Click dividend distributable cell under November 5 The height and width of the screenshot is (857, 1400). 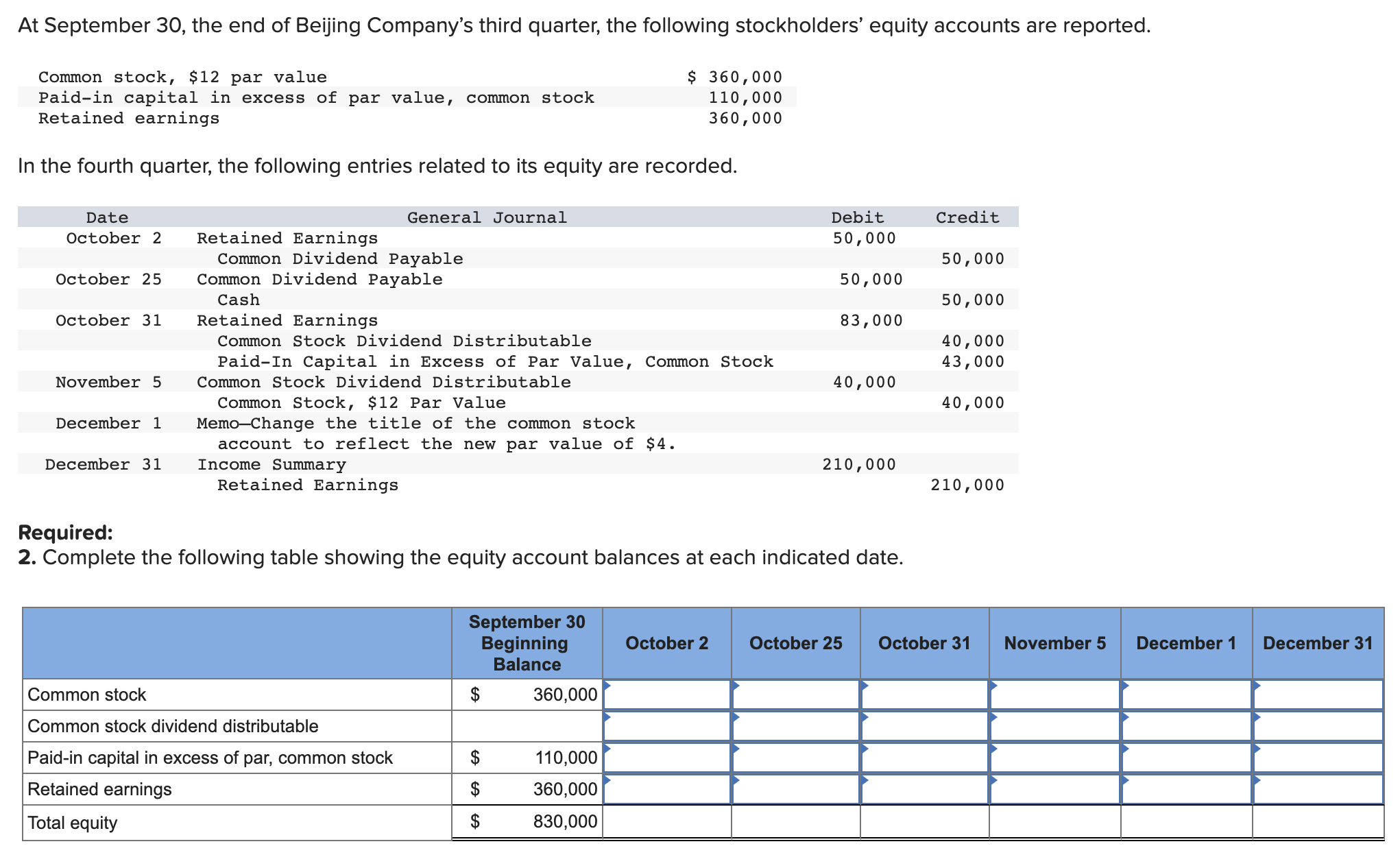[1055, 726]
